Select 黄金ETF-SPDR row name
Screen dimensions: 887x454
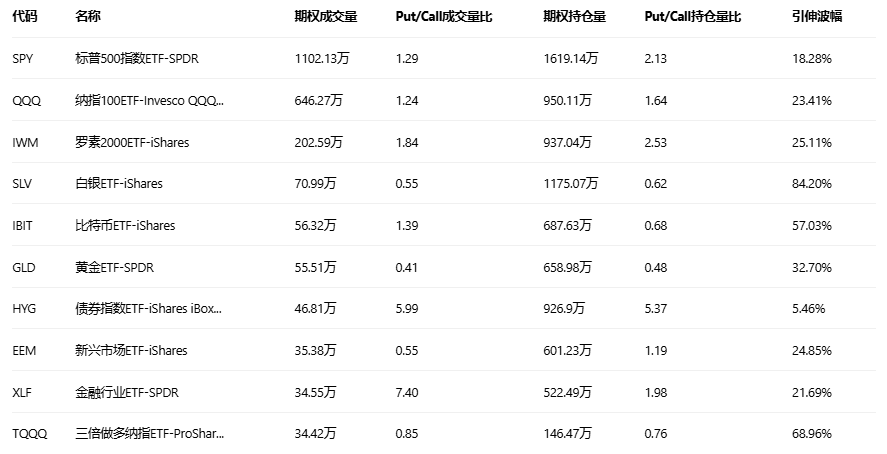click(x=114, y=267)
